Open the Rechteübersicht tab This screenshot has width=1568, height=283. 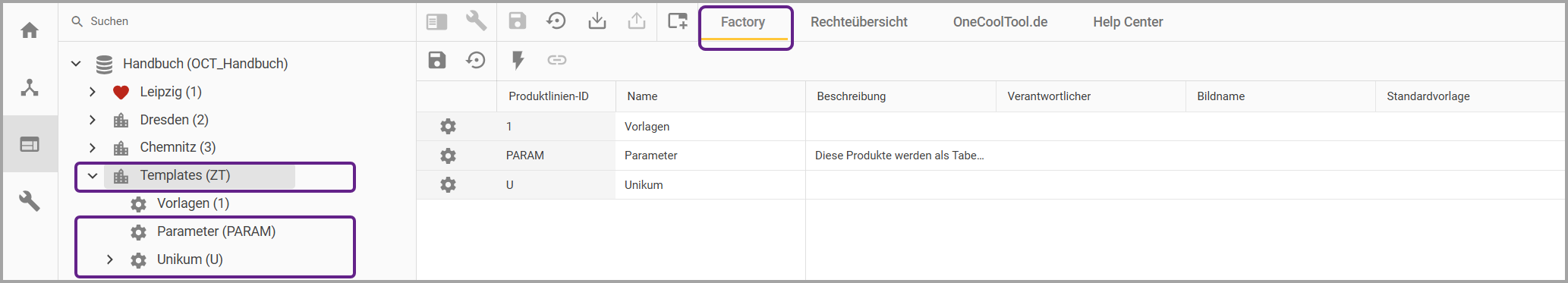tap(859, 22)
